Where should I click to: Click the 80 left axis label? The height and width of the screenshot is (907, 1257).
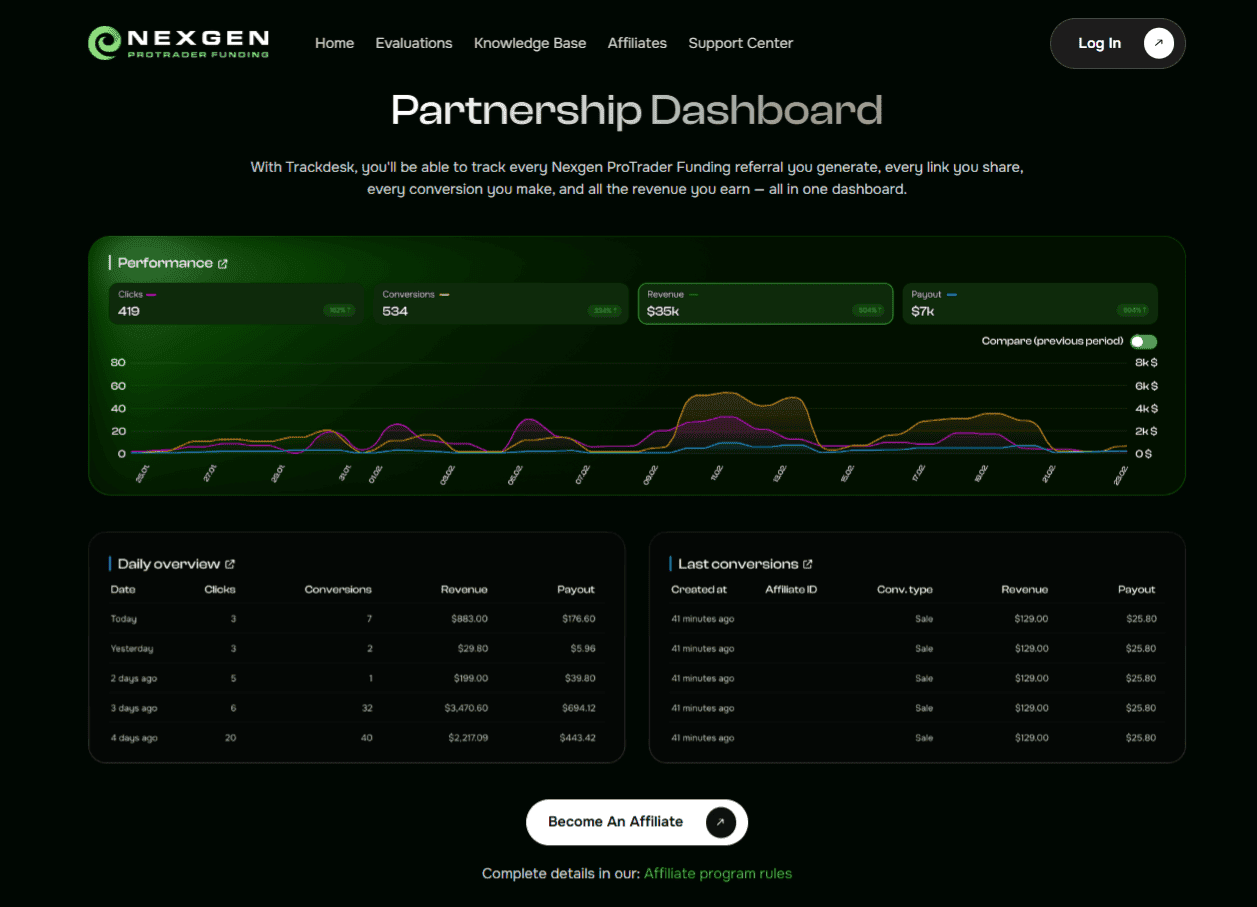118,363
